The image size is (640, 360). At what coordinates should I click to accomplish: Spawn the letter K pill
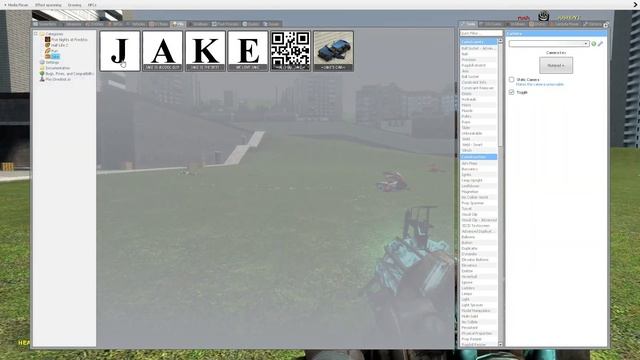pos(205,51)
